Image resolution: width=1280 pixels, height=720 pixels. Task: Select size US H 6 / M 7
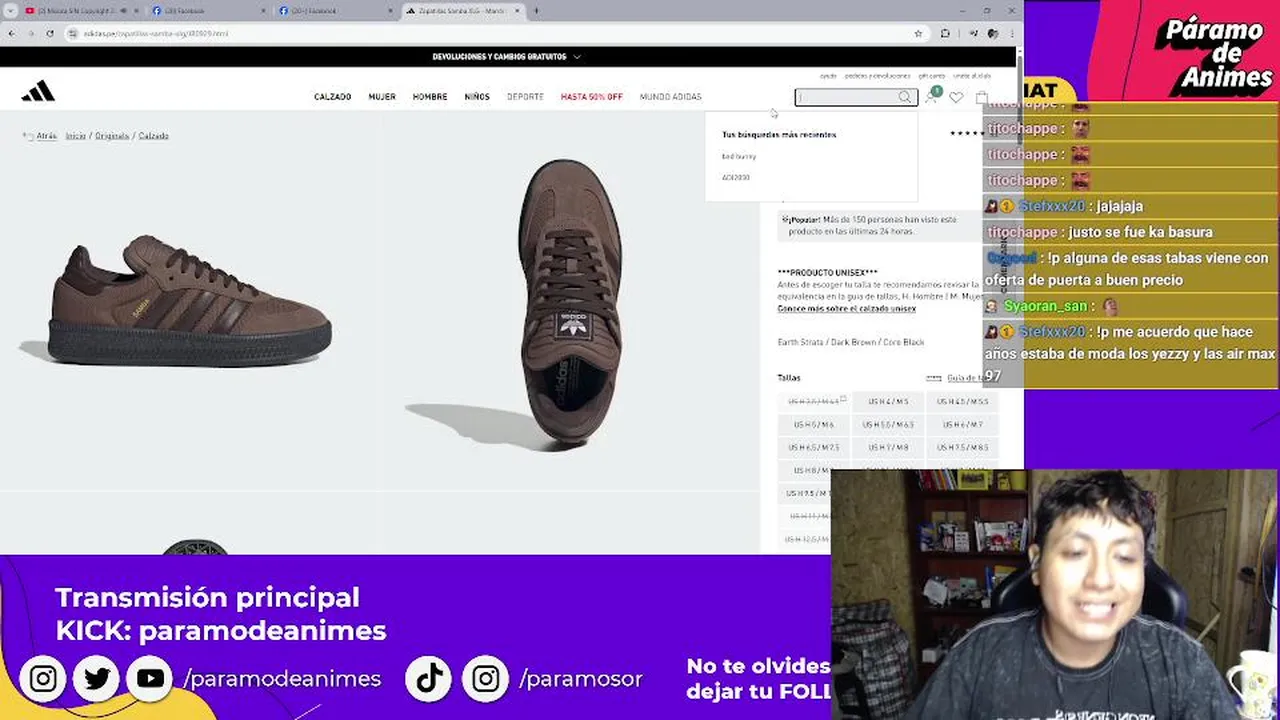(x=962, y=424)
